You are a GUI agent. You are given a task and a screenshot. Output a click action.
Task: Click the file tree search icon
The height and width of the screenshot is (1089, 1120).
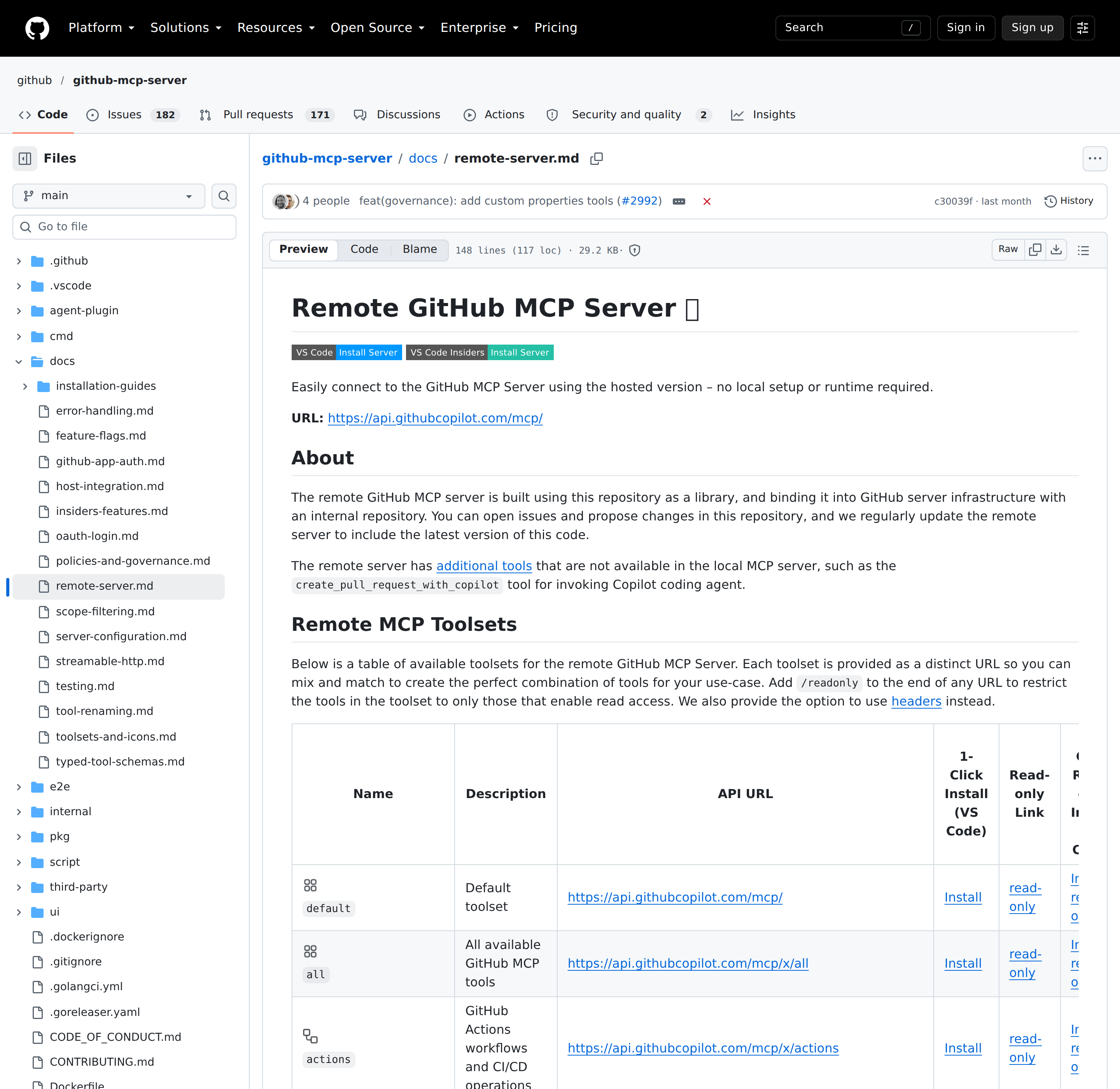[x=224, y=196]
